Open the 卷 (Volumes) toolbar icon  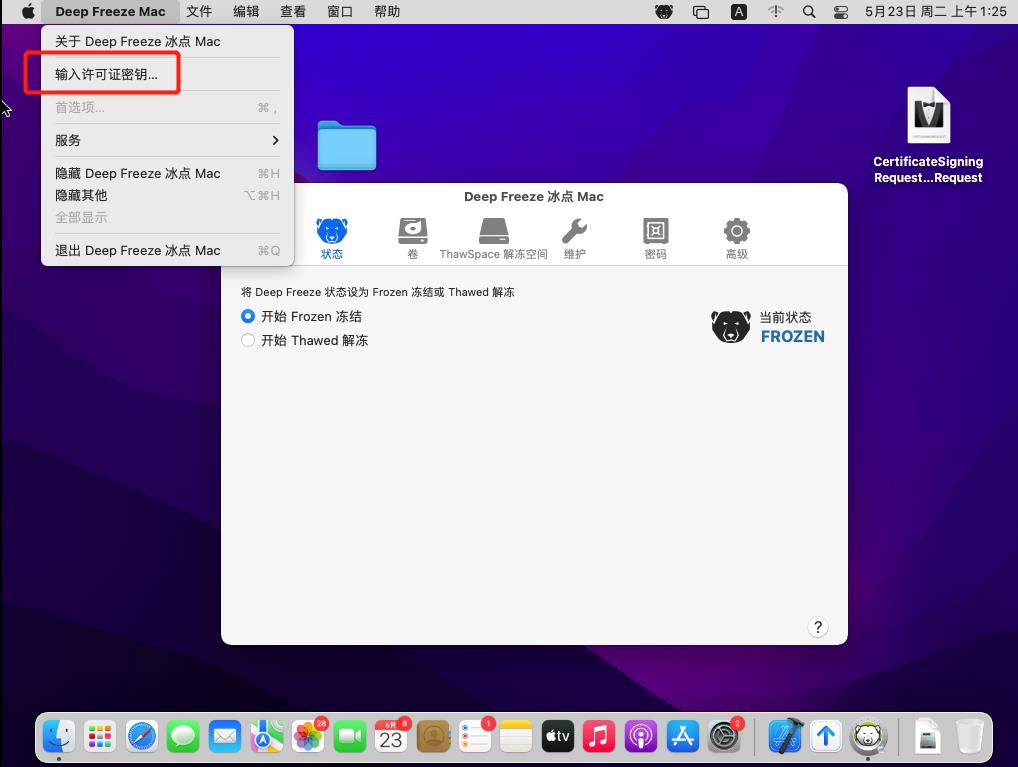(x=412, y=238)
